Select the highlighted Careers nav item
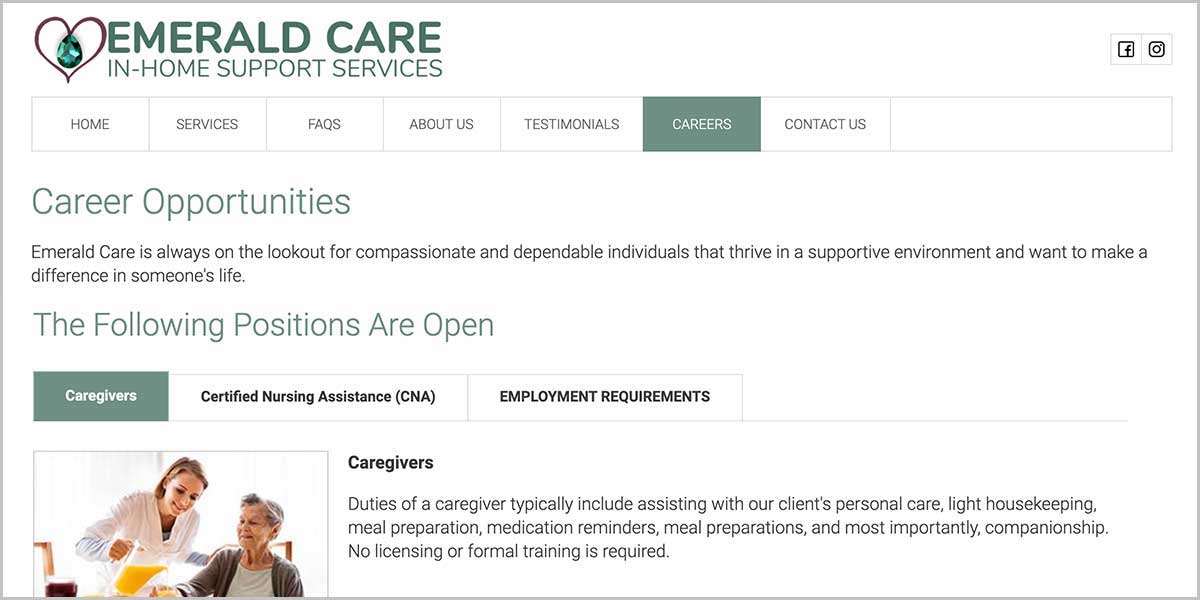 click(701, 124)
